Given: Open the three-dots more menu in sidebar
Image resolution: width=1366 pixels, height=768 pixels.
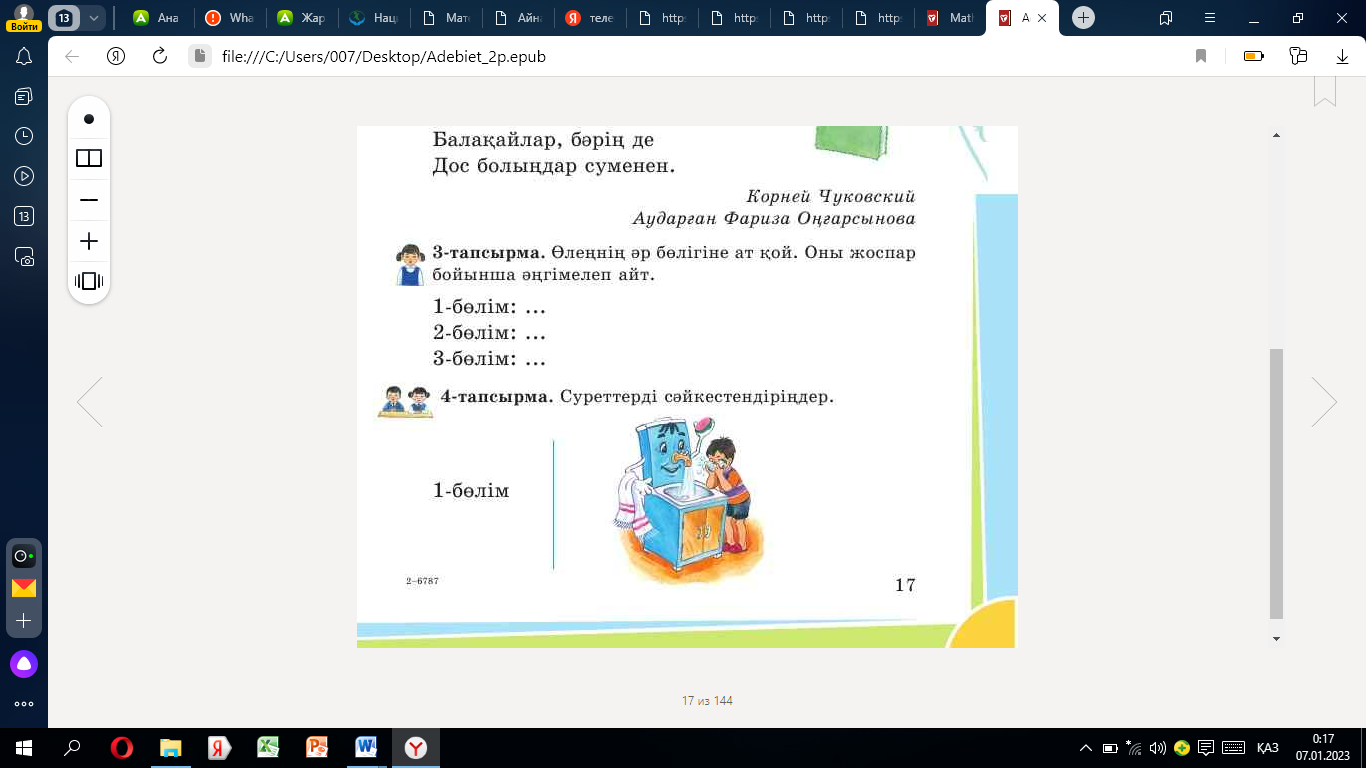Looking at the screenshot, I should click(x=24, y=704).
